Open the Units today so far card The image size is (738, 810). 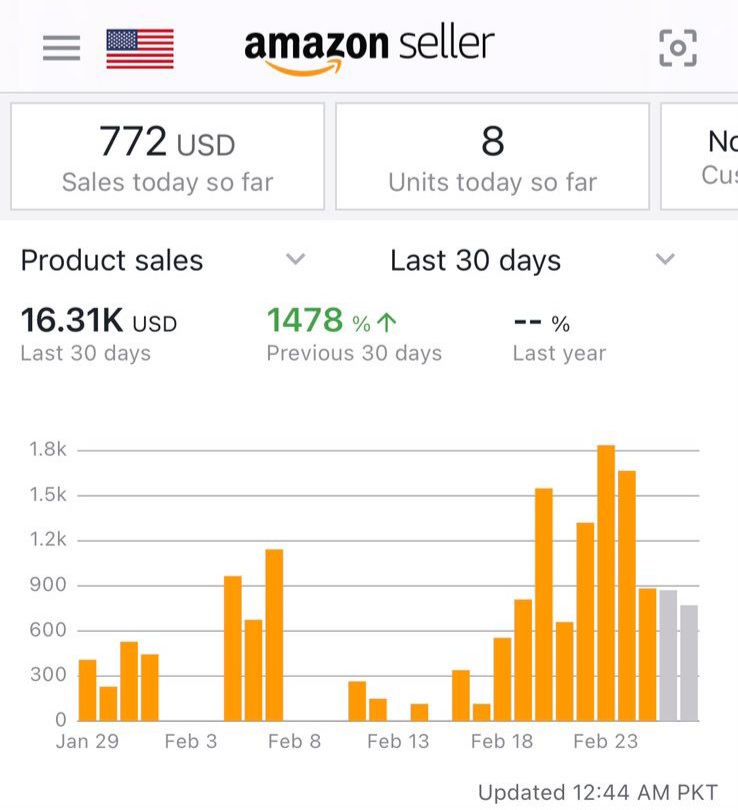[x=492, y=156]
